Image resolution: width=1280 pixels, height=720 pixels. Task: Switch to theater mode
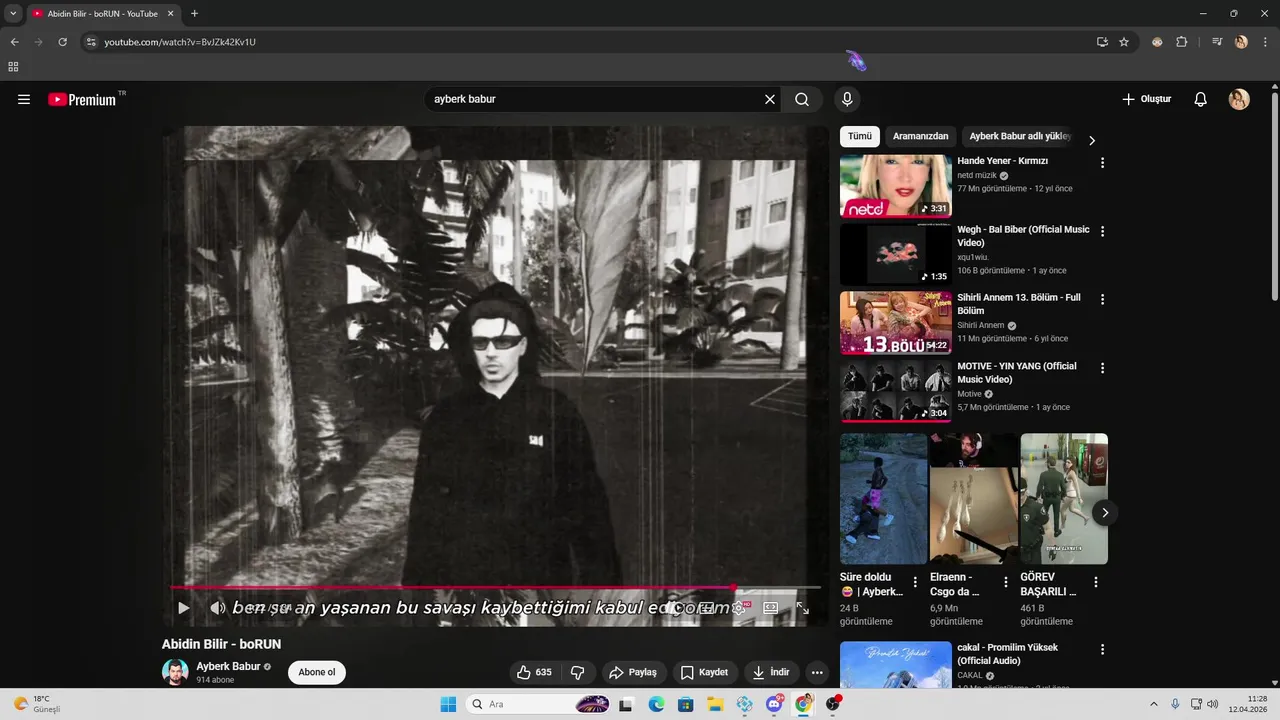tap(770, 607)
